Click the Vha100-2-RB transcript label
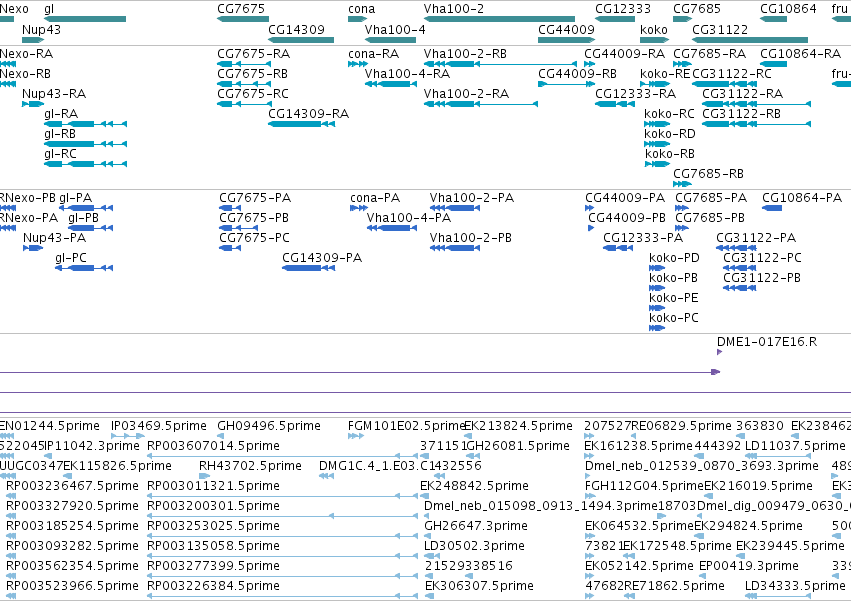 465,54
